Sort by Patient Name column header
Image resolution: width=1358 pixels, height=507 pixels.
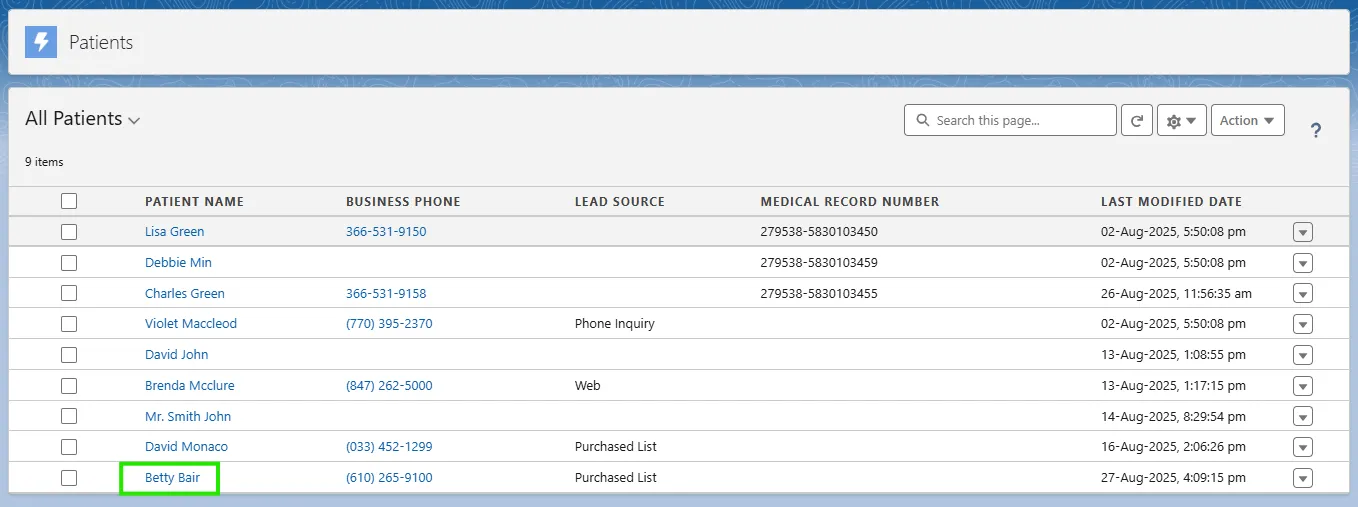point(194,201)
